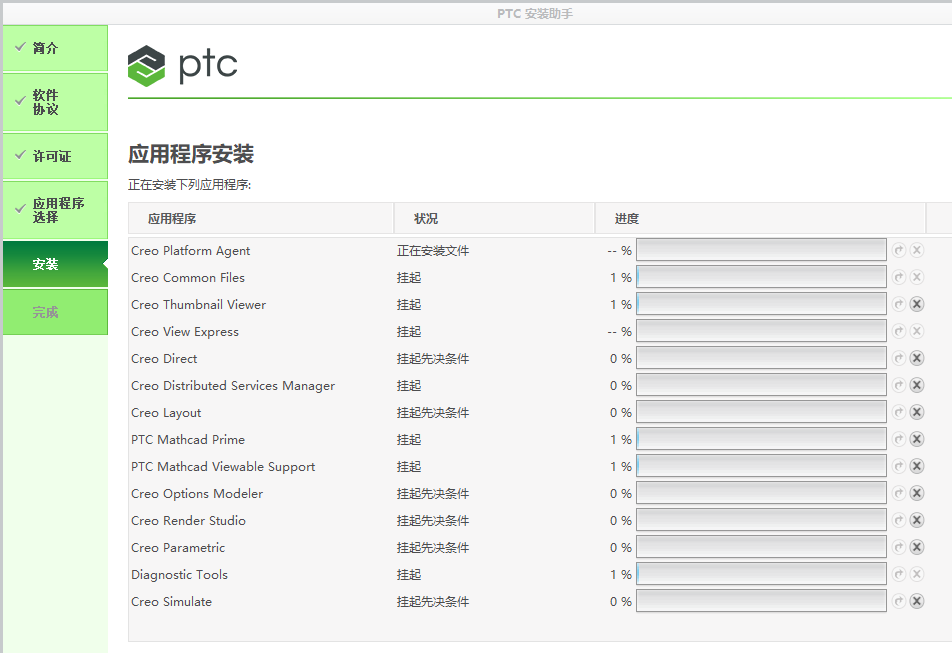
Task: Click retry icon for Creo Direct
Action: (x=899, y=358)
